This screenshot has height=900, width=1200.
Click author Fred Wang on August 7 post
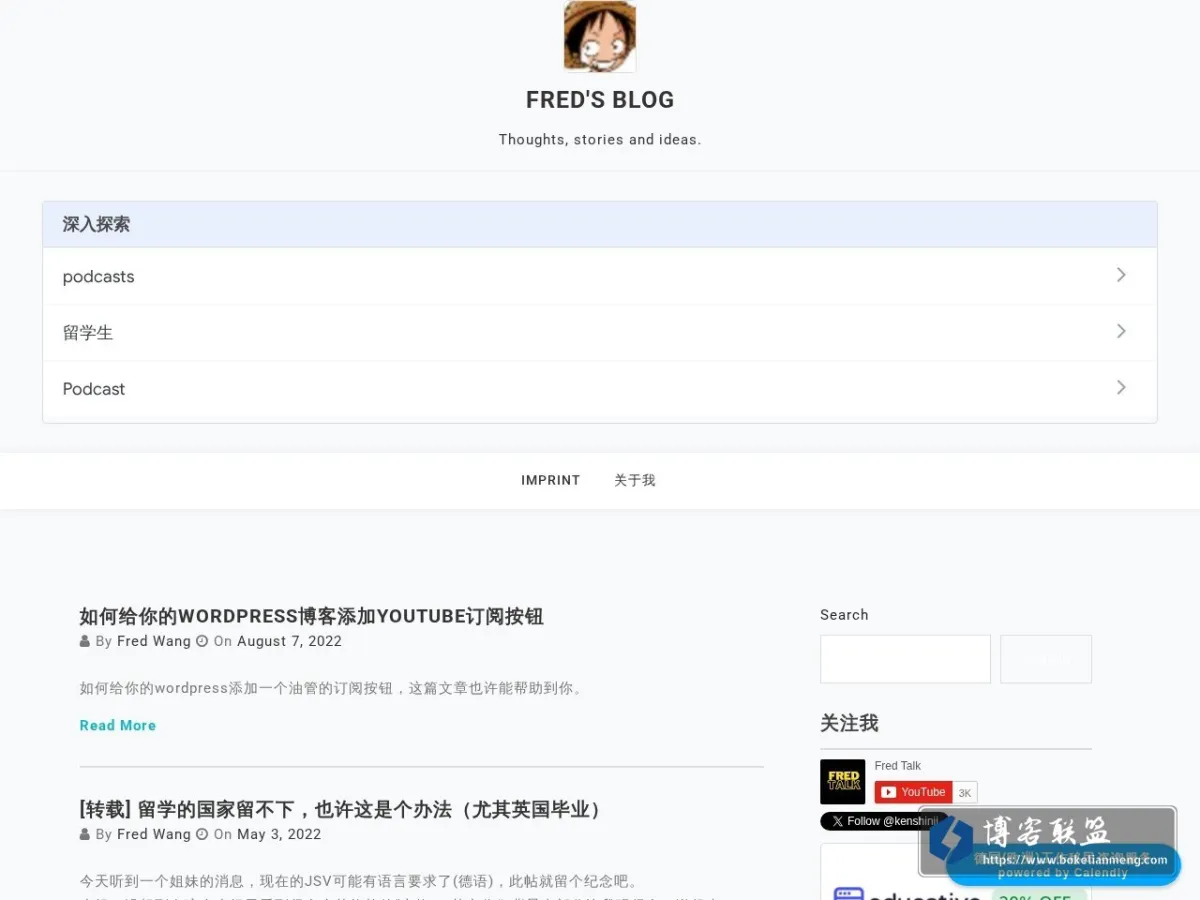tap(154, 641)
